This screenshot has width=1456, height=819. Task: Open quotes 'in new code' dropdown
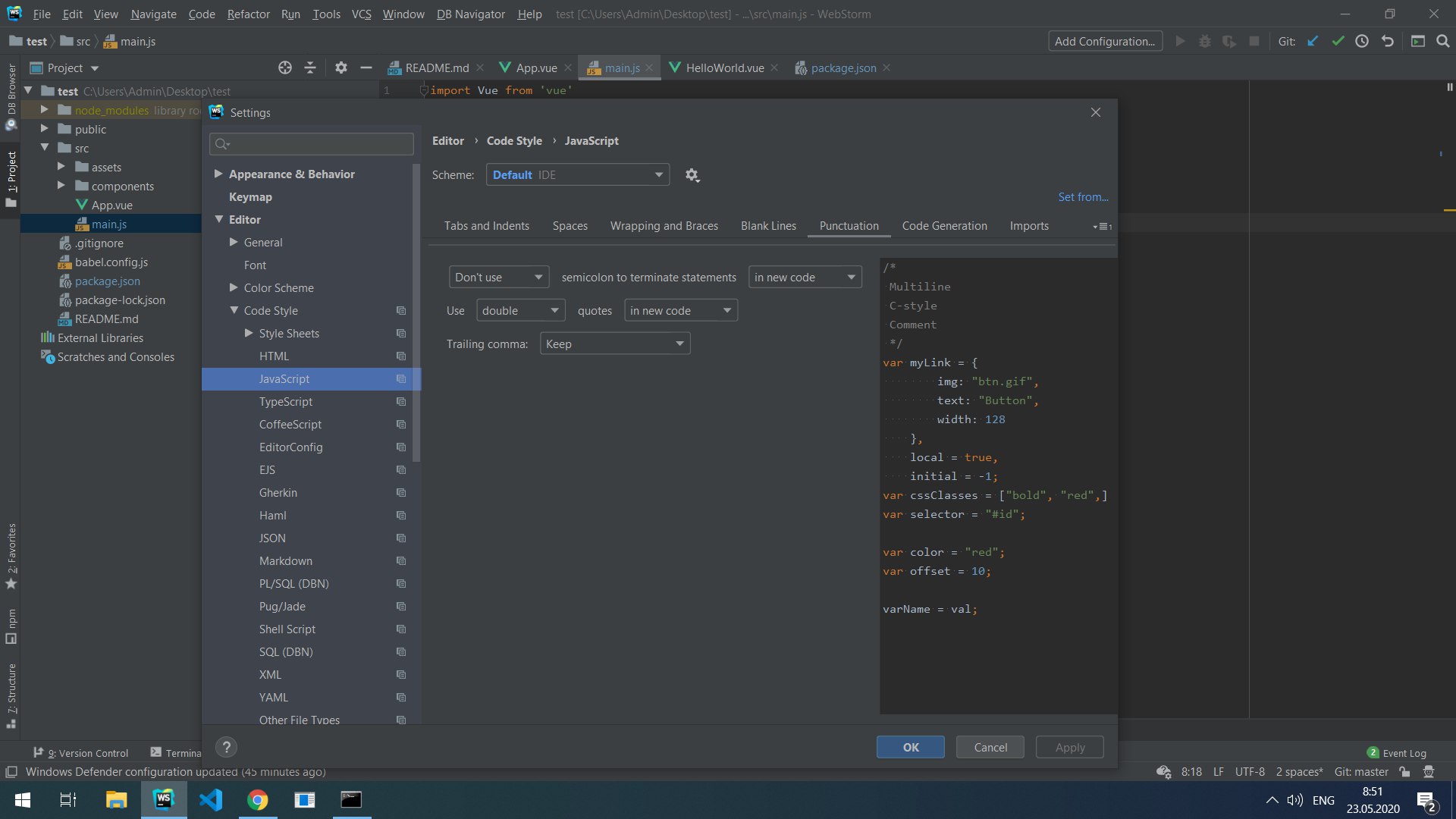pyautogui.click(x=680, y=311)
